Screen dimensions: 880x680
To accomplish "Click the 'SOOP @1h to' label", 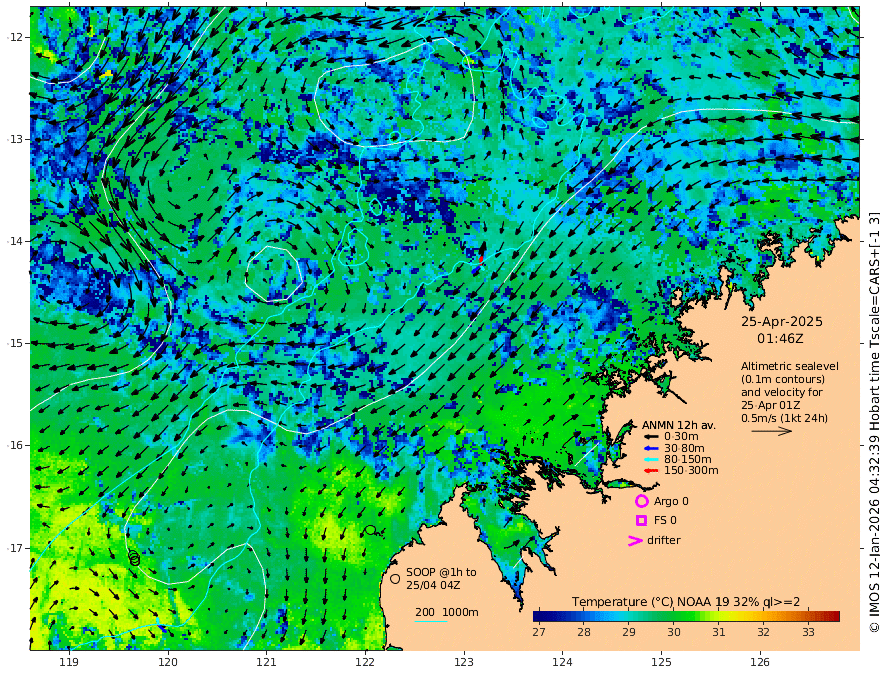I will tap(441, 572).
